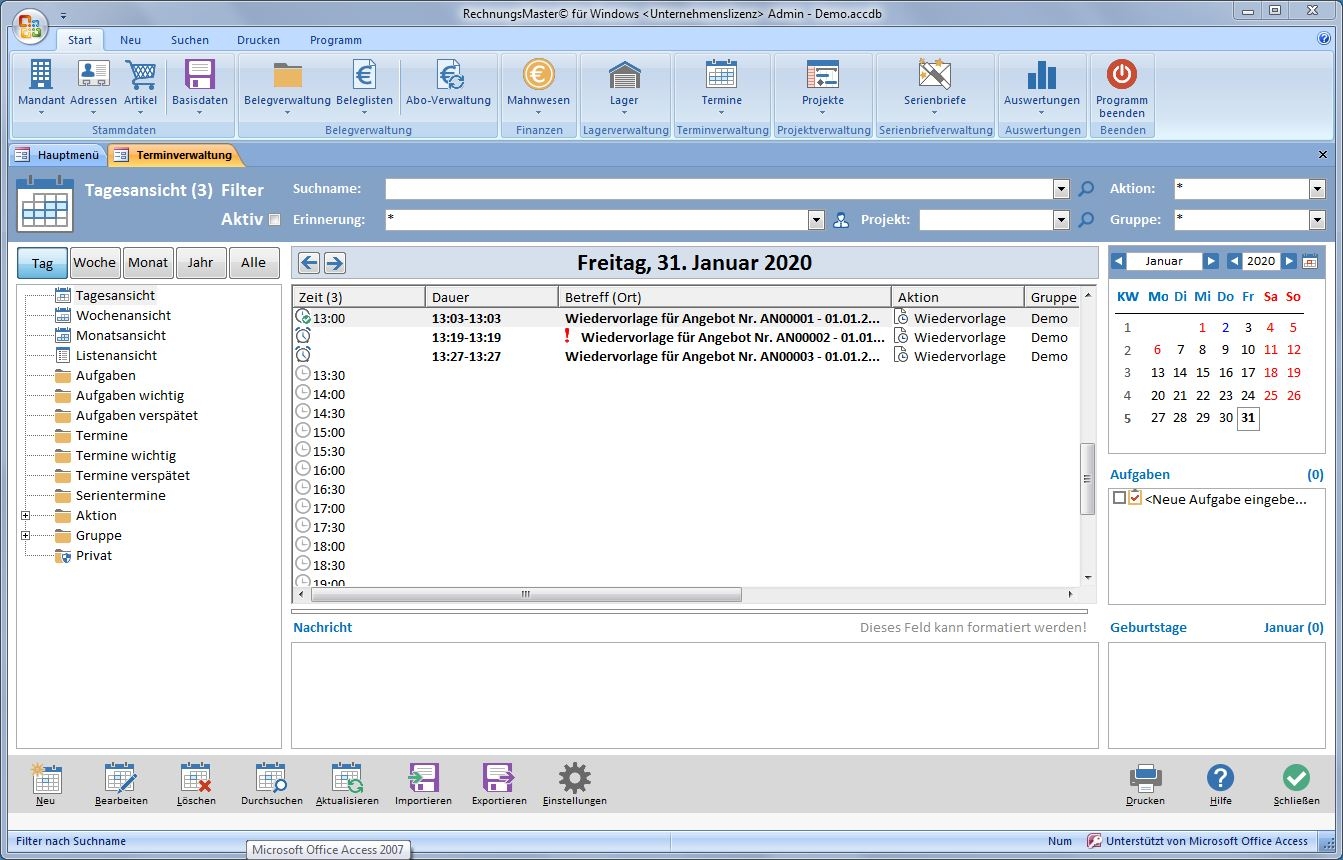Click the Beleglisten euro document icon

click(x=364, y=75)
